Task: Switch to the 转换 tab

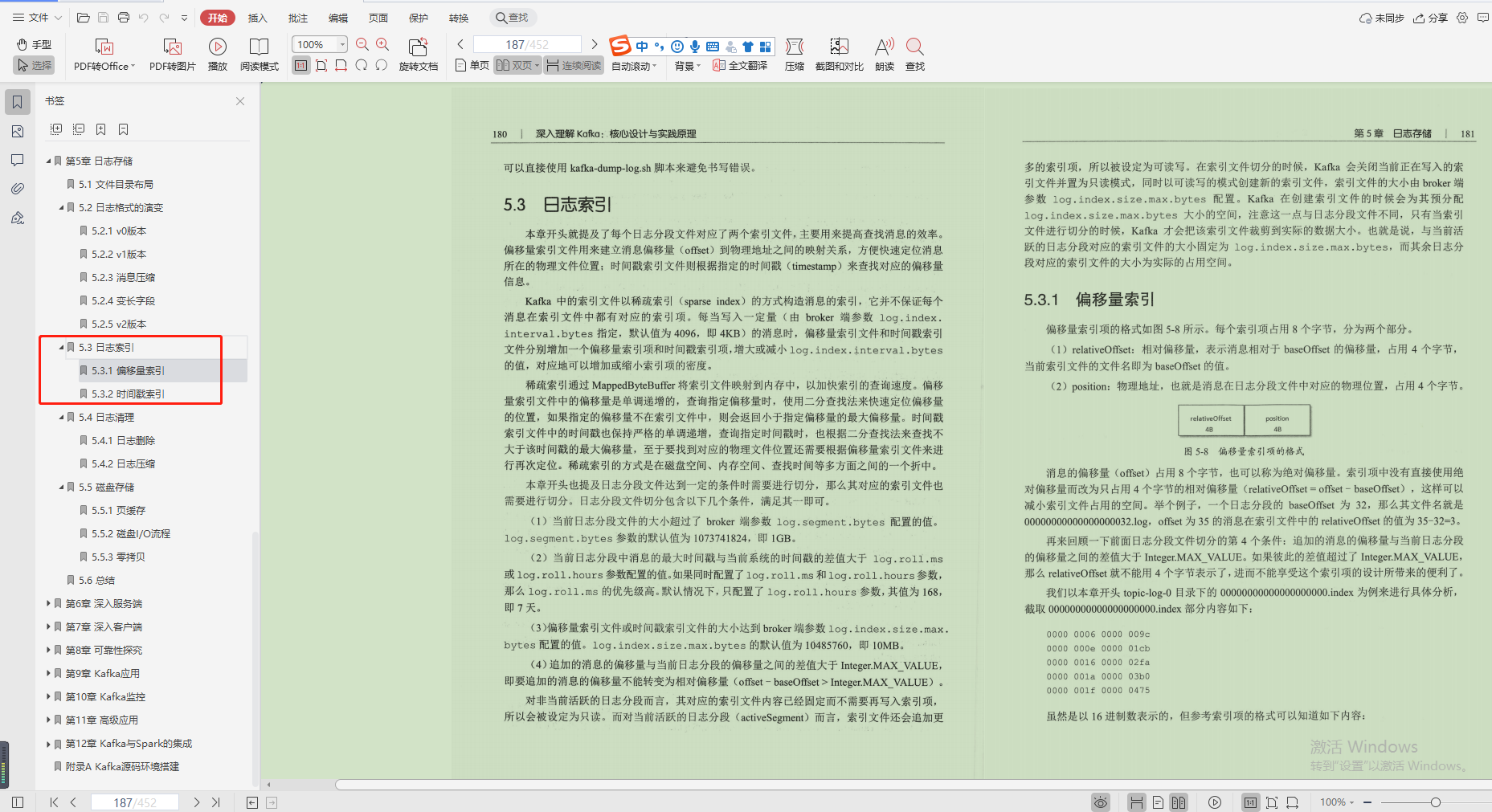Action: point(459,18)
